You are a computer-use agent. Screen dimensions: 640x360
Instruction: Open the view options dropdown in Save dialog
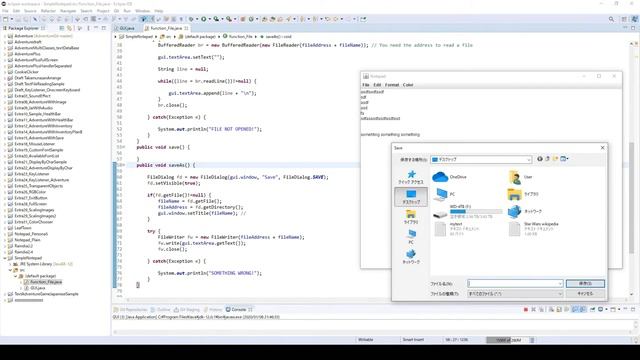tap(567, 159)
